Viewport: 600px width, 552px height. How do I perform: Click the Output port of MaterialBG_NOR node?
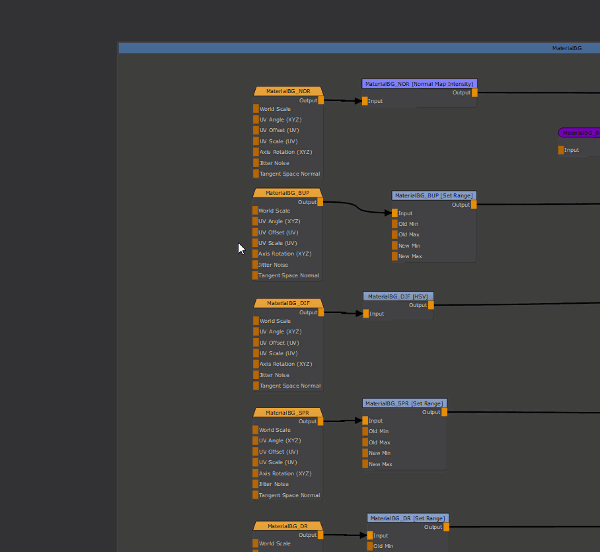coord(321,100)
